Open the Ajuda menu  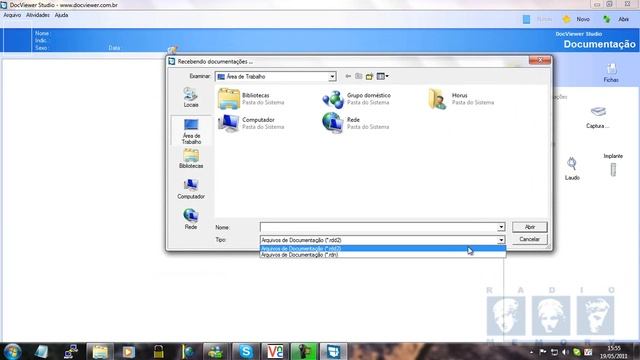(x=61, y=15)
